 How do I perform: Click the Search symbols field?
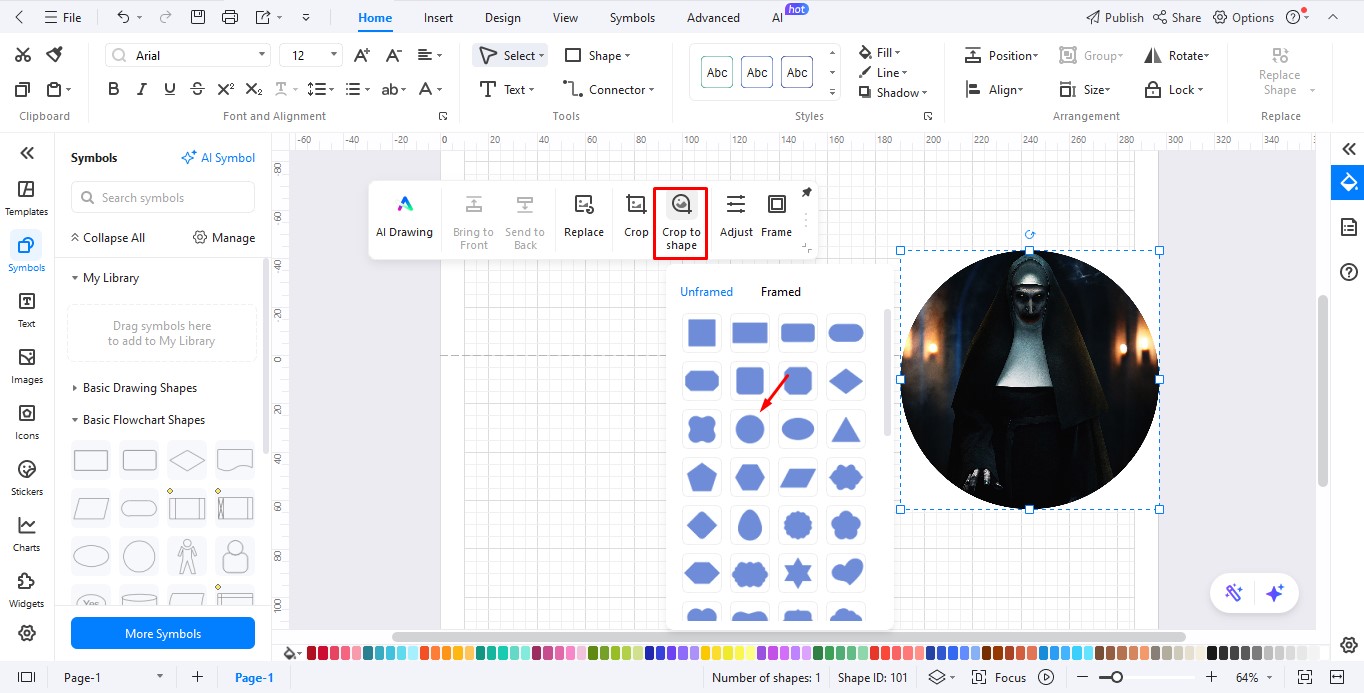point(163,197)
